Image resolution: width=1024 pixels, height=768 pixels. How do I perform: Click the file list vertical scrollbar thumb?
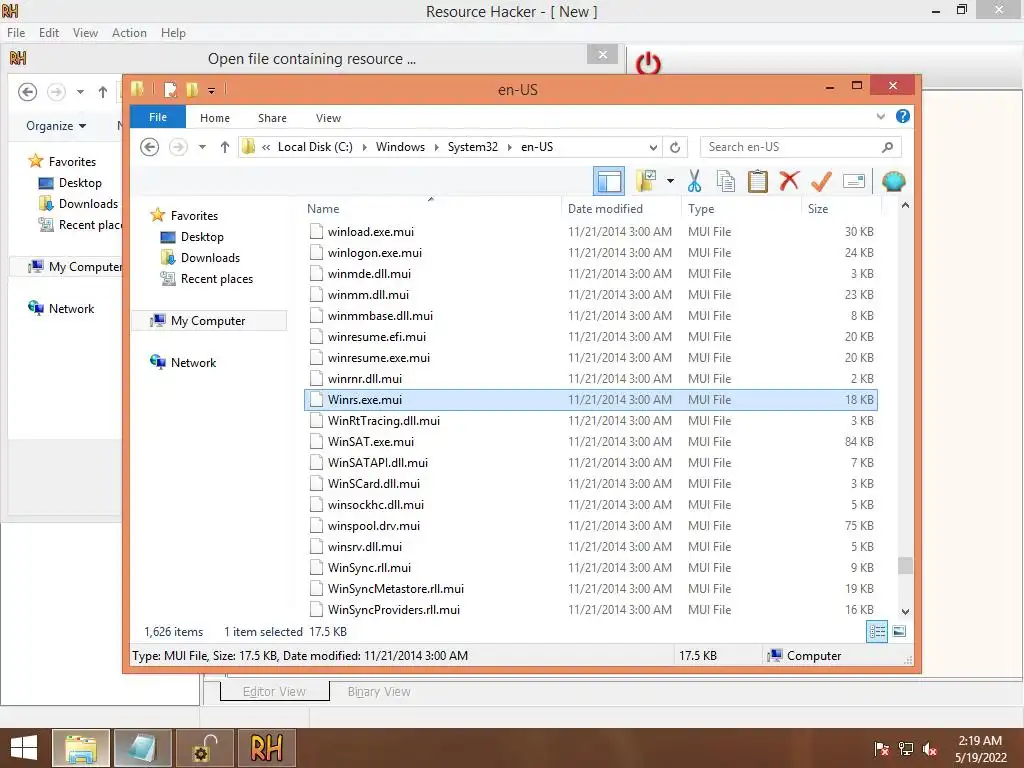[905, 565]
